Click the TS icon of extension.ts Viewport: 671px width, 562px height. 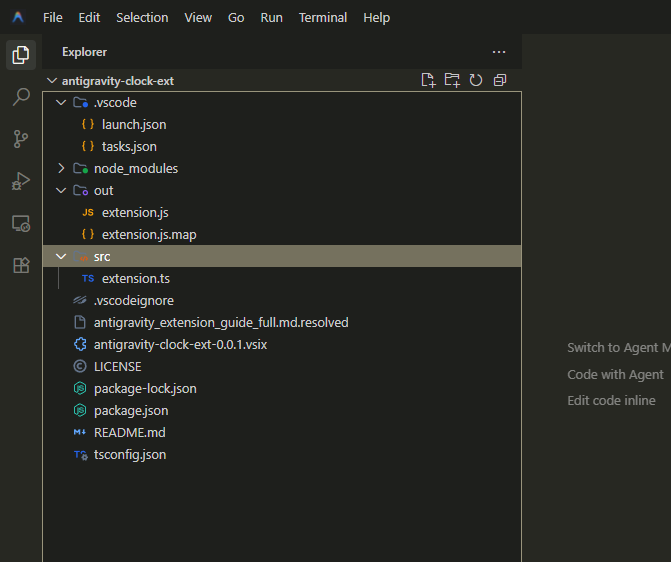tap(88, 278)
